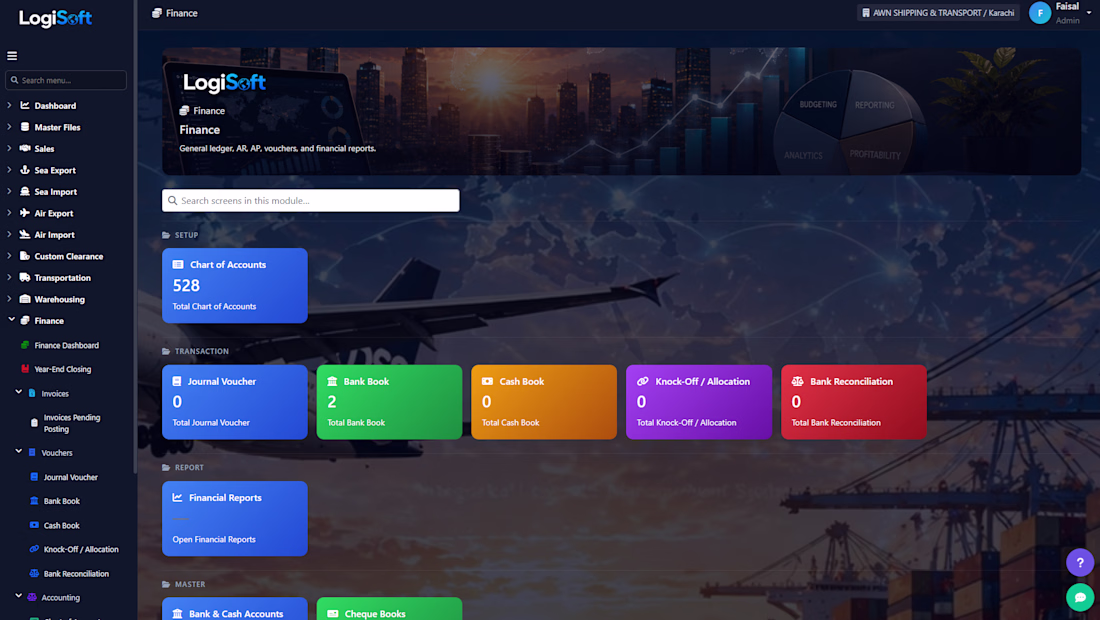This screenshot has width=1100, height=620.
Task: Click the Bank Reconciliation scales icon in sidebar
Action: pyautogui.click(x=34, y=573)
